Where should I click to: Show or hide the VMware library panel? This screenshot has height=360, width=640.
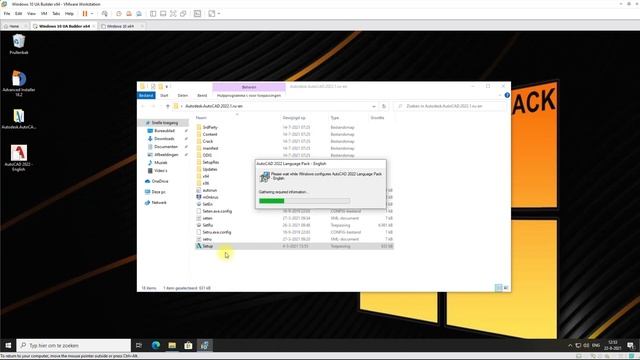point(153,13)
